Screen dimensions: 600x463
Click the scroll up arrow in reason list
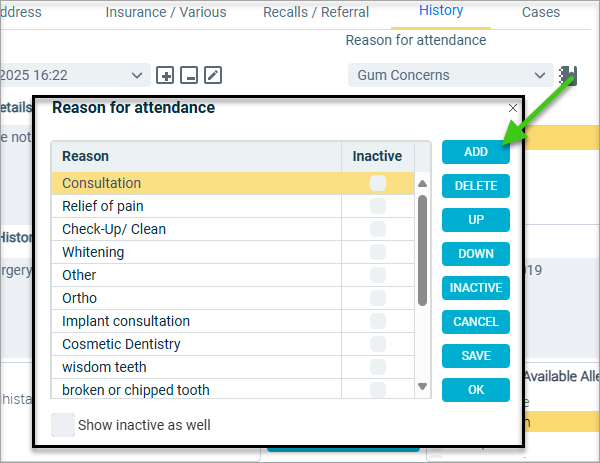tap(422, 184)
